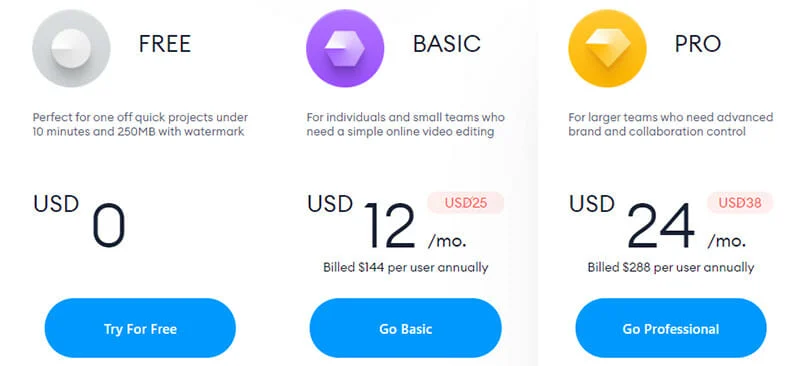This screenshot has height=366, width=800.
Task: Select the BASIC plan heading
Action: coord(446,44)
